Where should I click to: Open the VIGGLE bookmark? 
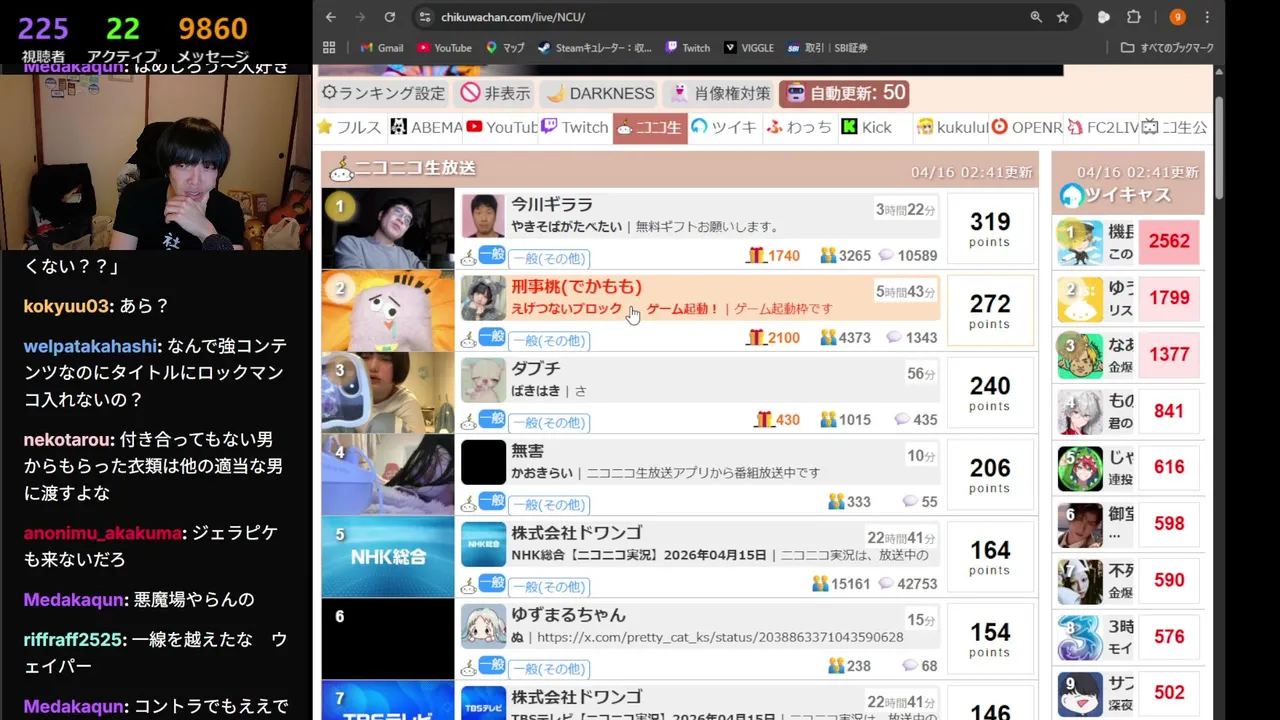(x=750, y=47)
